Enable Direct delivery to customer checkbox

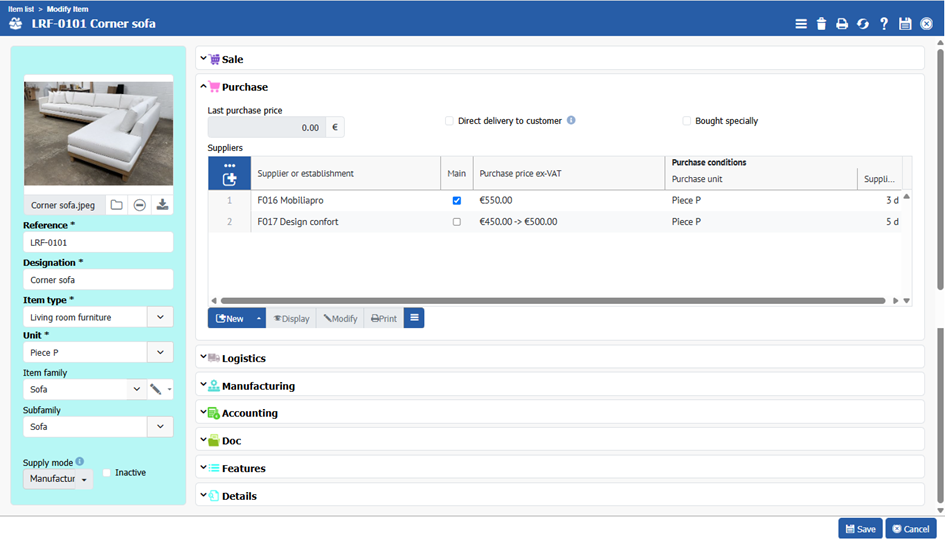(450, 121)
